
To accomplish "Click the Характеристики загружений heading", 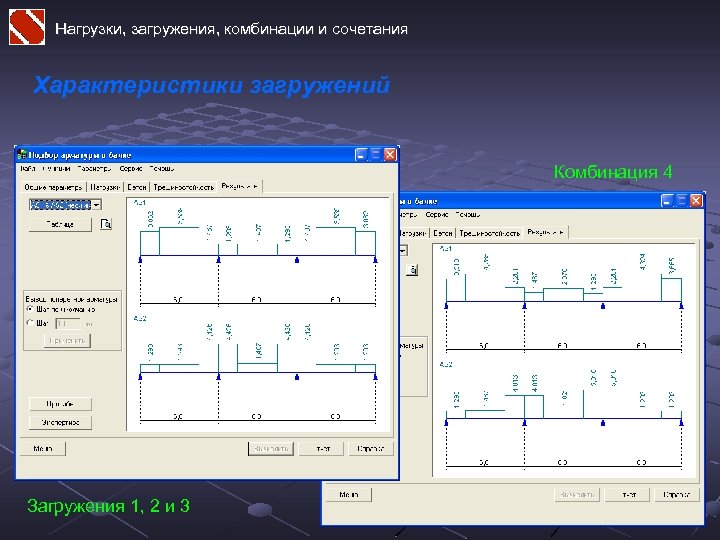I will click(x=212, y=86).
